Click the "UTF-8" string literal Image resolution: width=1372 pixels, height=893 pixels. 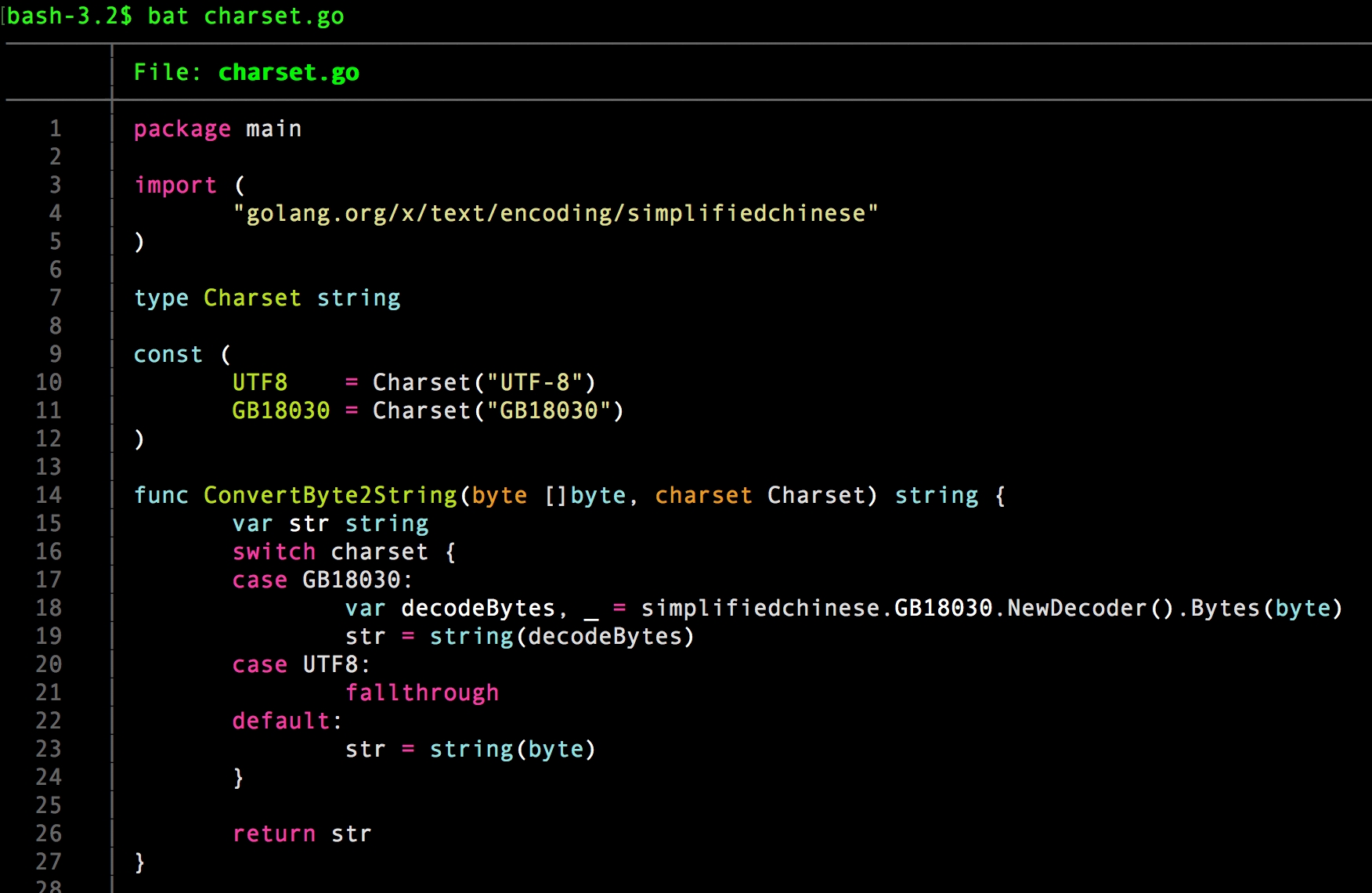533,383
